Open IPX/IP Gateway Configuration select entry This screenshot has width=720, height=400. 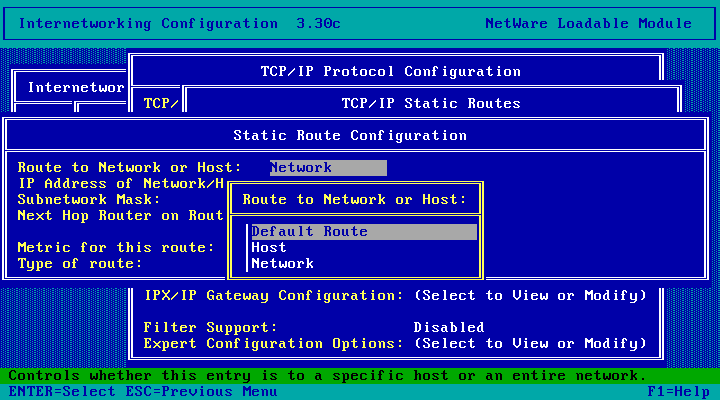(x=530, y=296)
